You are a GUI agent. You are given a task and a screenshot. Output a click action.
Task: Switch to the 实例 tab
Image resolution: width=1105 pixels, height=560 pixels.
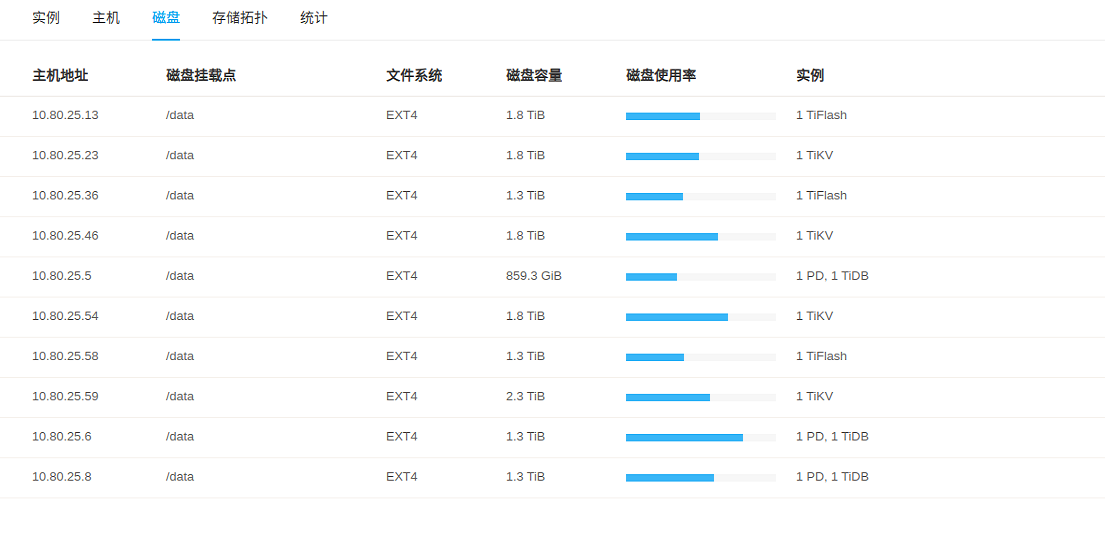(46, 18)
